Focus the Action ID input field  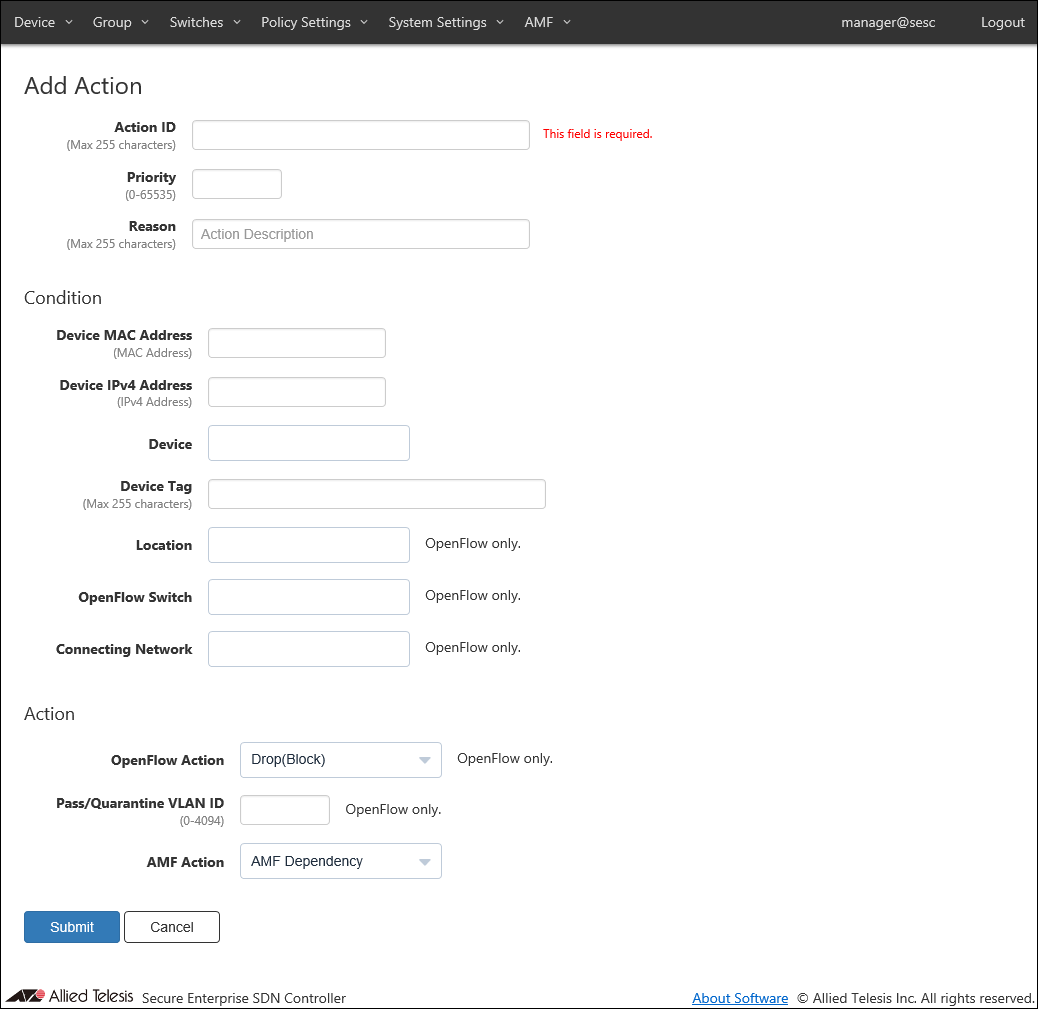[x=361, y=135]
